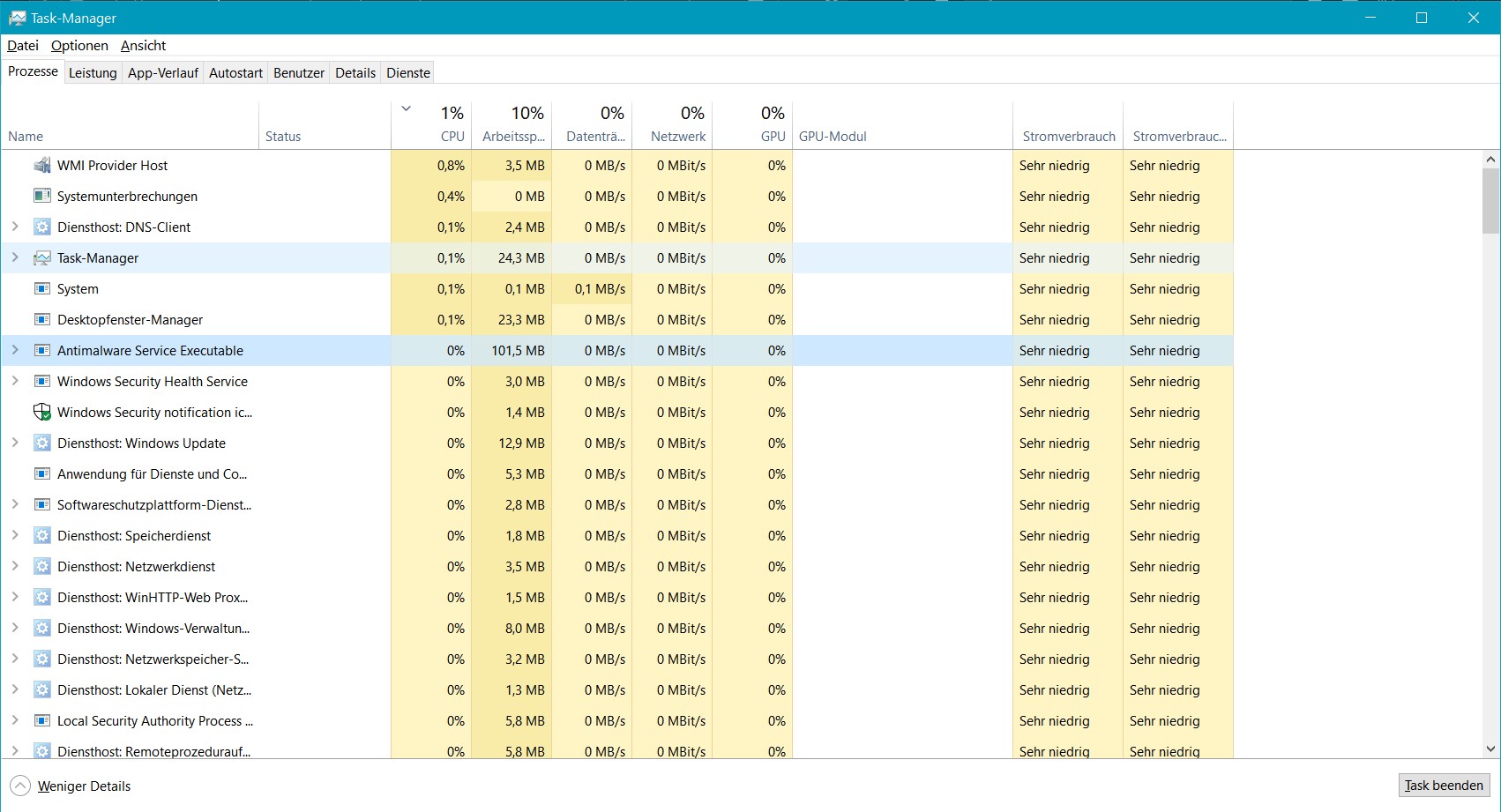Click the Systemunterbrechungen process icon
The width and height of the screenshot is (1501, 812).
click(x=41, y=196)
